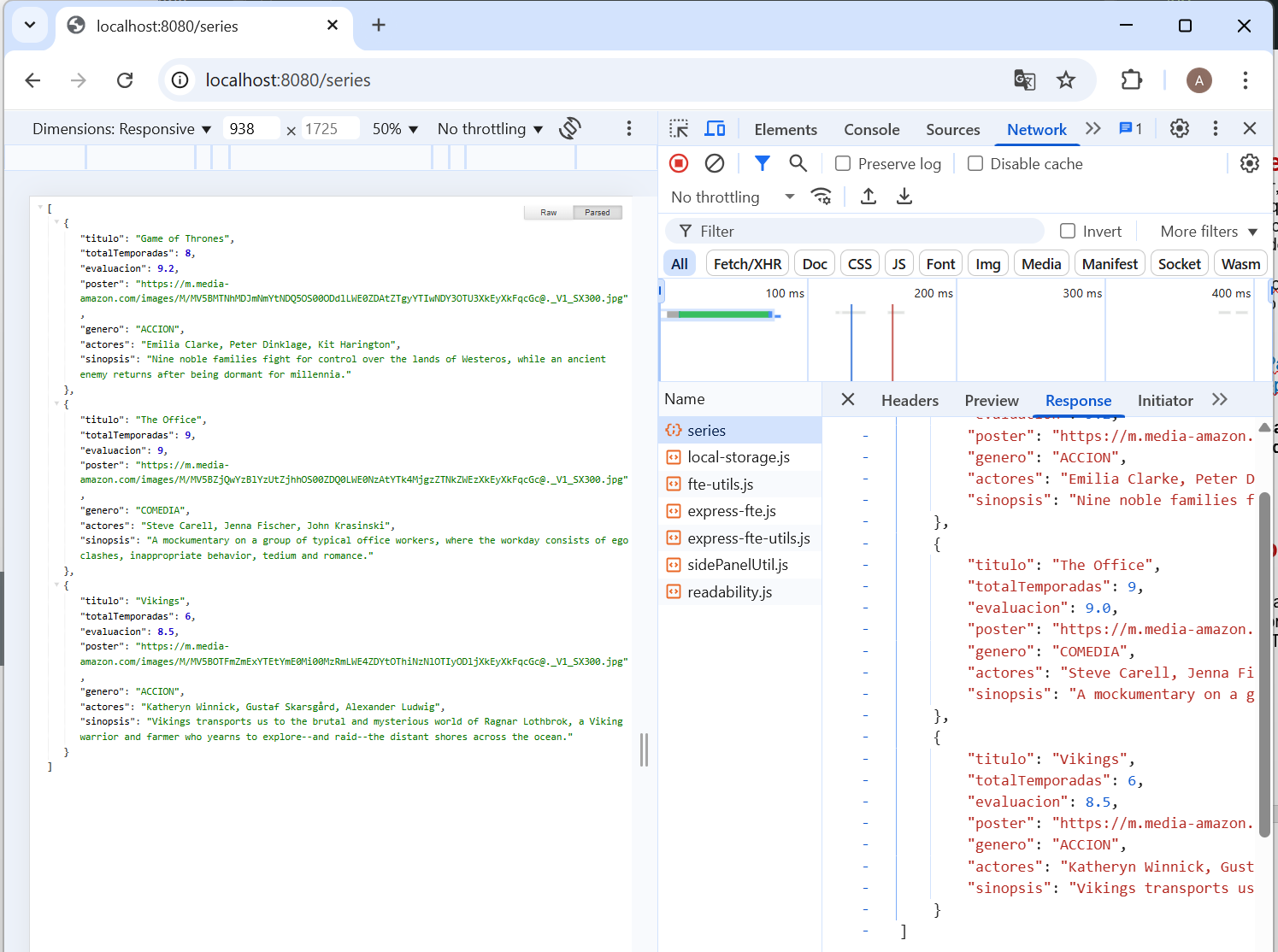This screenshot has height=952, width=1278.
Task: Filter requests by CSS type
Action: click(x=860, y=264)
